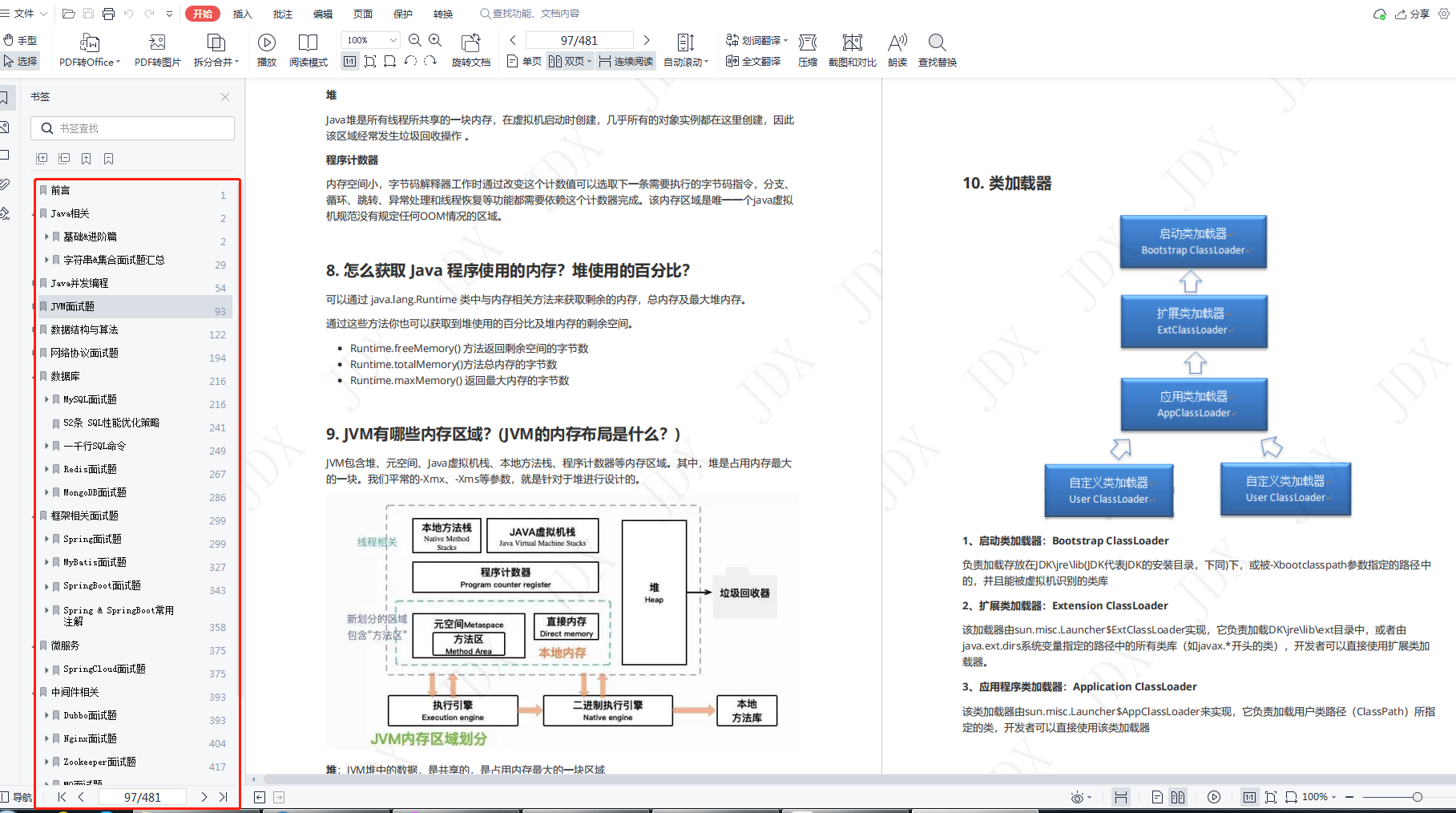1456x813 pixels.
Task: Activate the Select (选择) tool
Action: pos(20,61)
